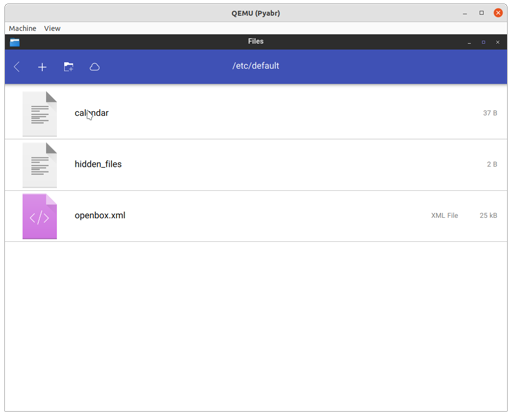Click the plus icon to add new file

point(42,67)
